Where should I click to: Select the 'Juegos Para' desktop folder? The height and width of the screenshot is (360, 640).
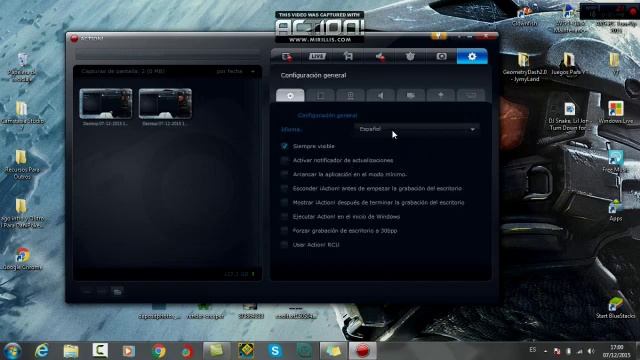(x=568, y=64)
